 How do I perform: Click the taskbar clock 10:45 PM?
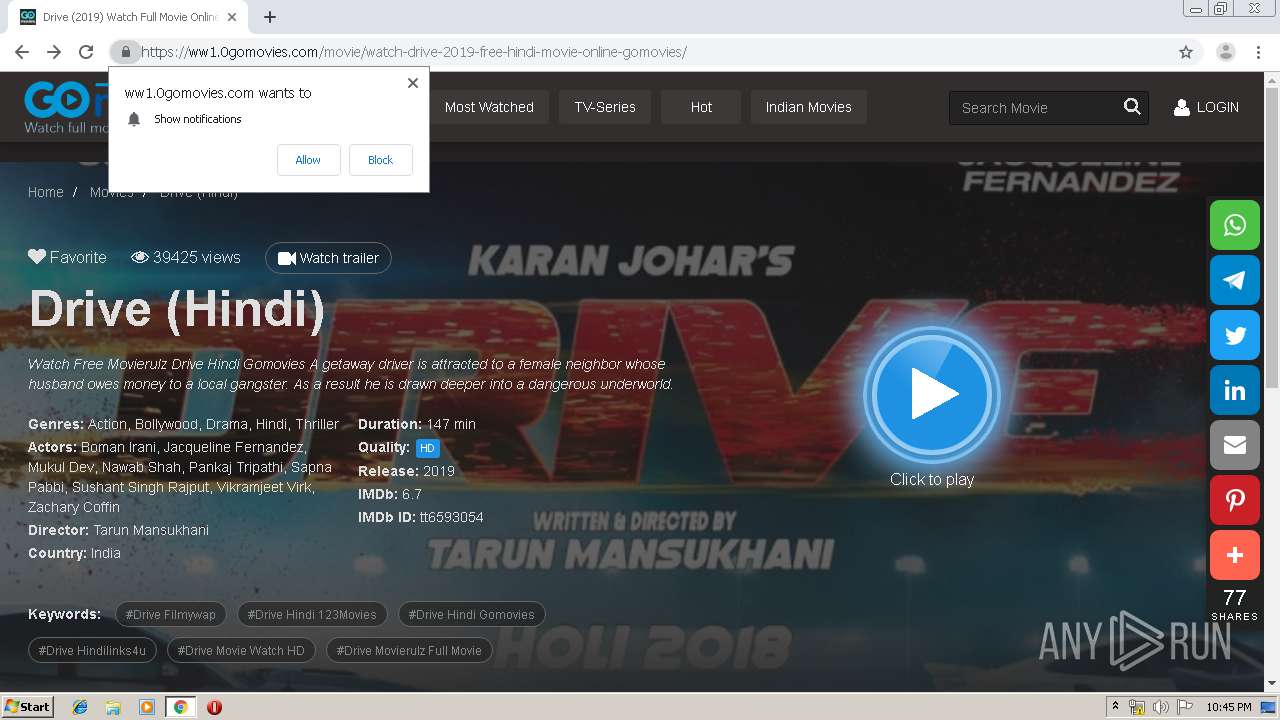click(x=1229, y=707)
